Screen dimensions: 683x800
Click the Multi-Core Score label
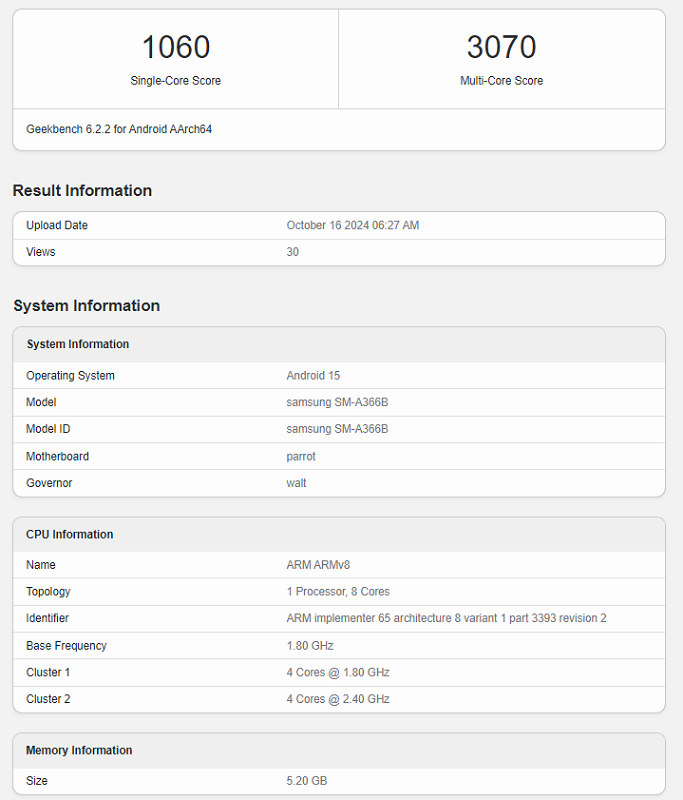pos(501,81)
